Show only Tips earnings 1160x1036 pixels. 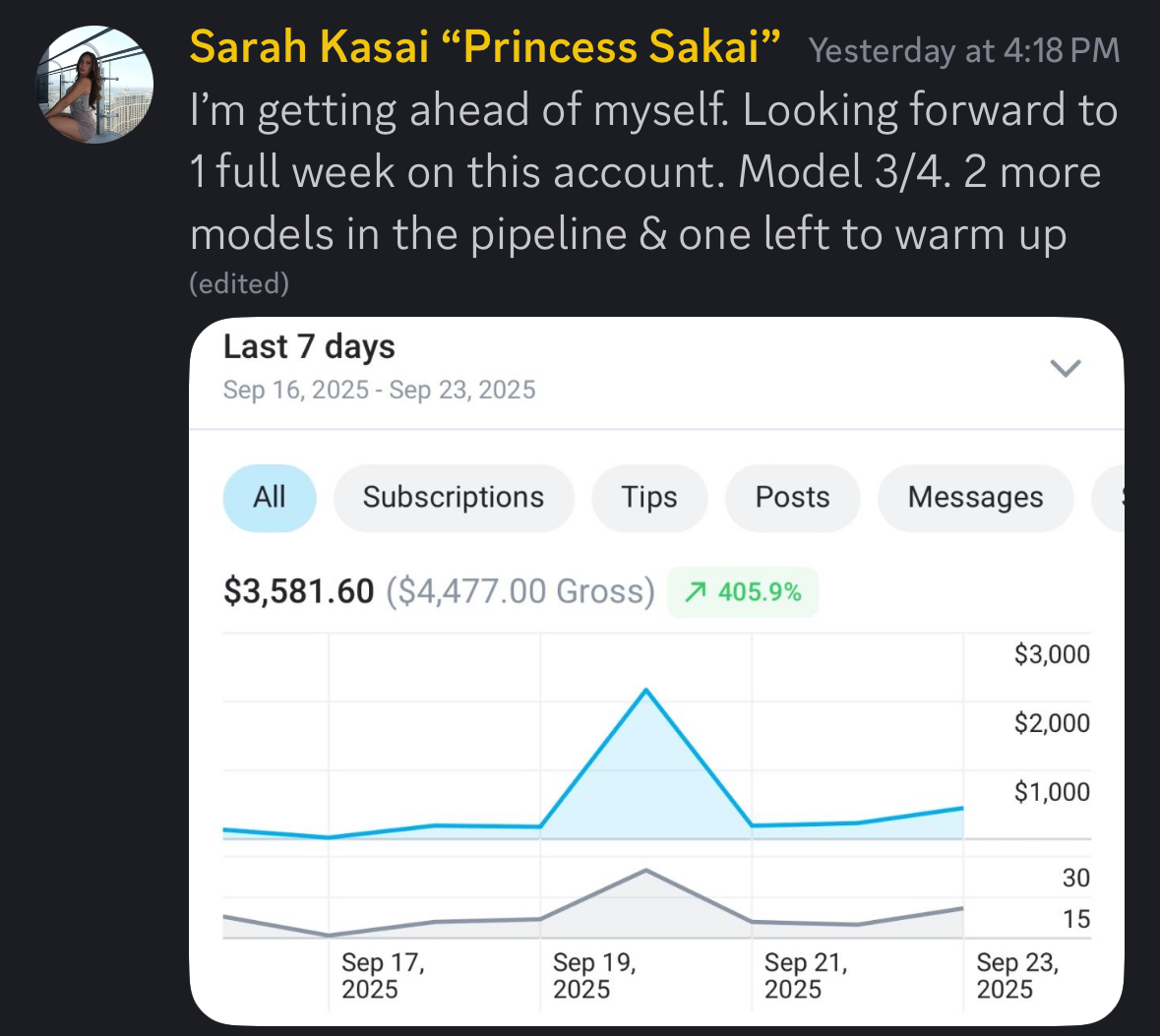[648, 498]
